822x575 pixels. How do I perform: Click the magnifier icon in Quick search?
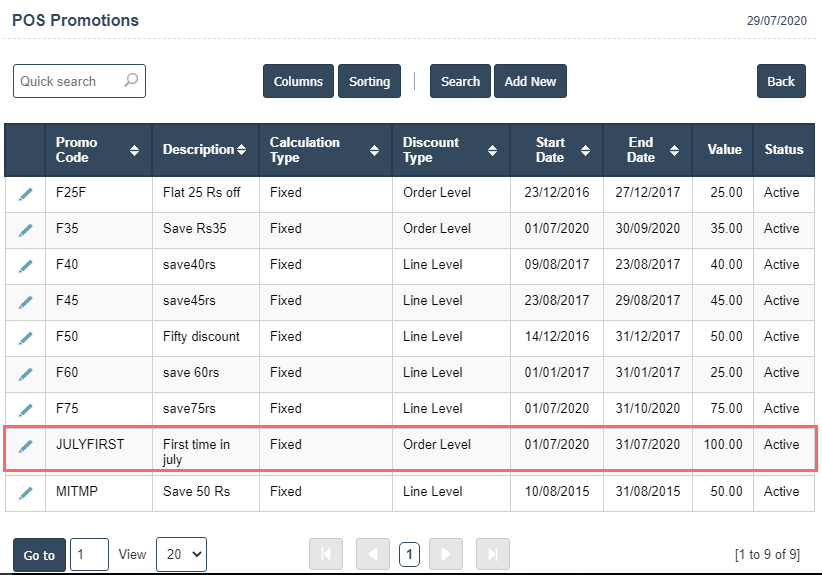(131, 81)
